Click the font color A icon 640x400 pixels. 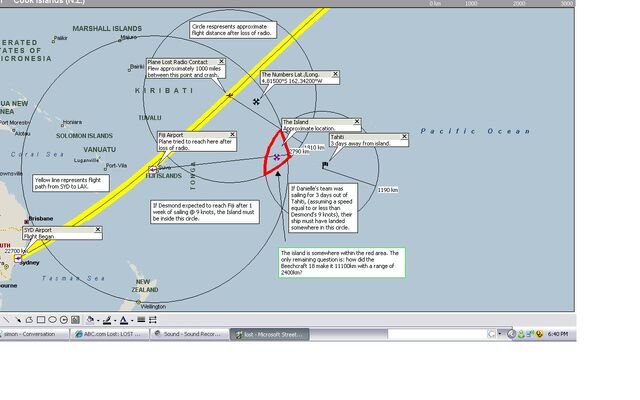point(124,320)
